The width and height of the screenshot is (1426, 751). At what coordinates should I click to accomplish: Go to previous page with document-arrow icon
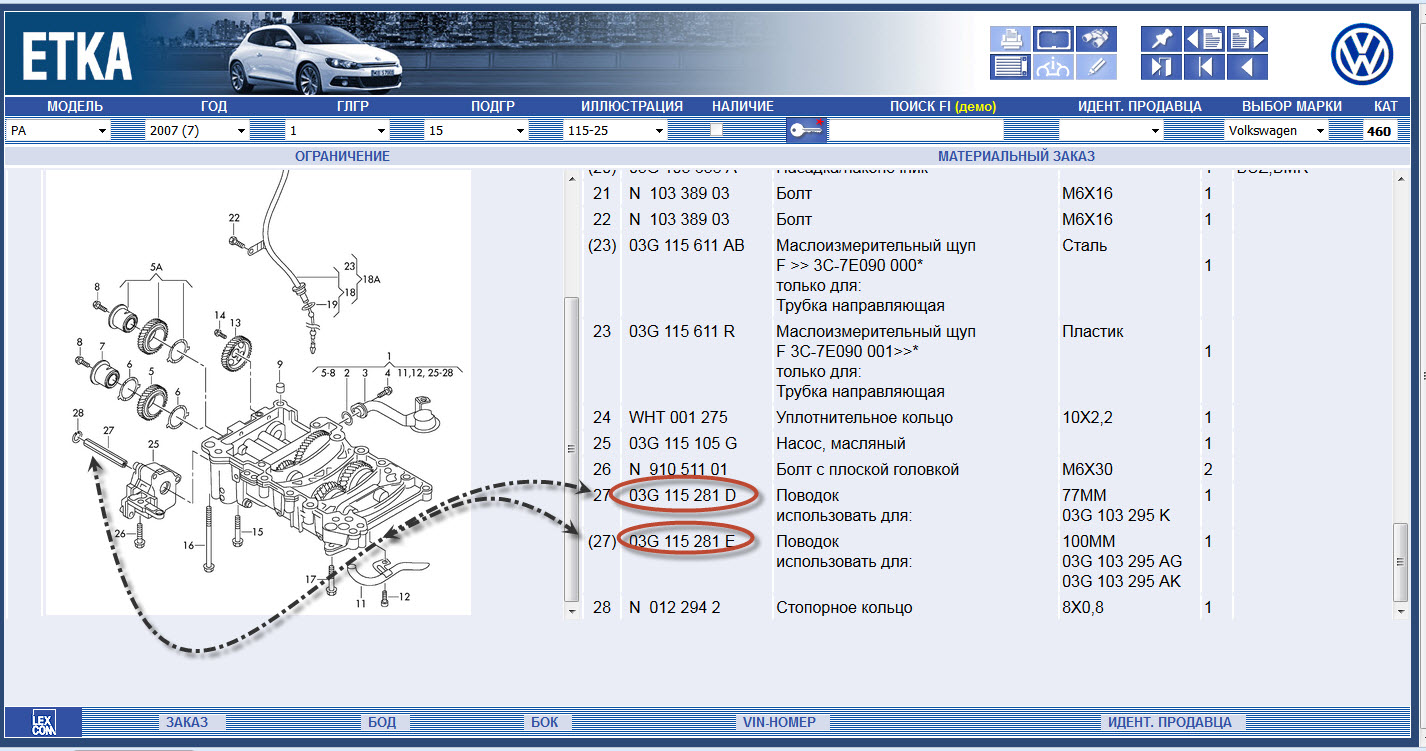1204,39
